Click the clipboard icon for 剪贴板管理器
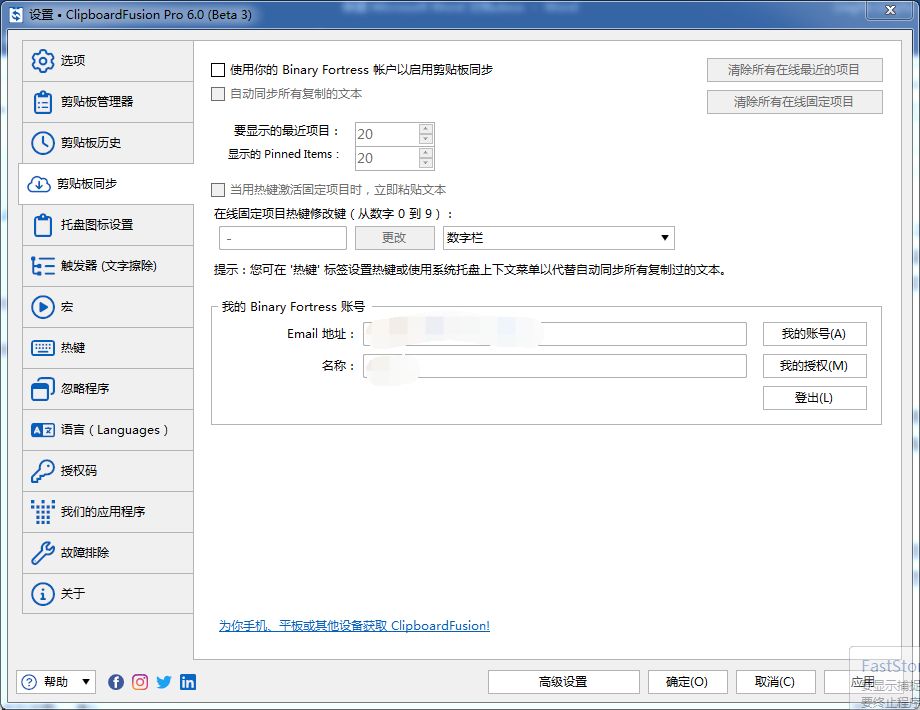Image resolution: width=920 pixels, height=710 pixels. (43, 102)
